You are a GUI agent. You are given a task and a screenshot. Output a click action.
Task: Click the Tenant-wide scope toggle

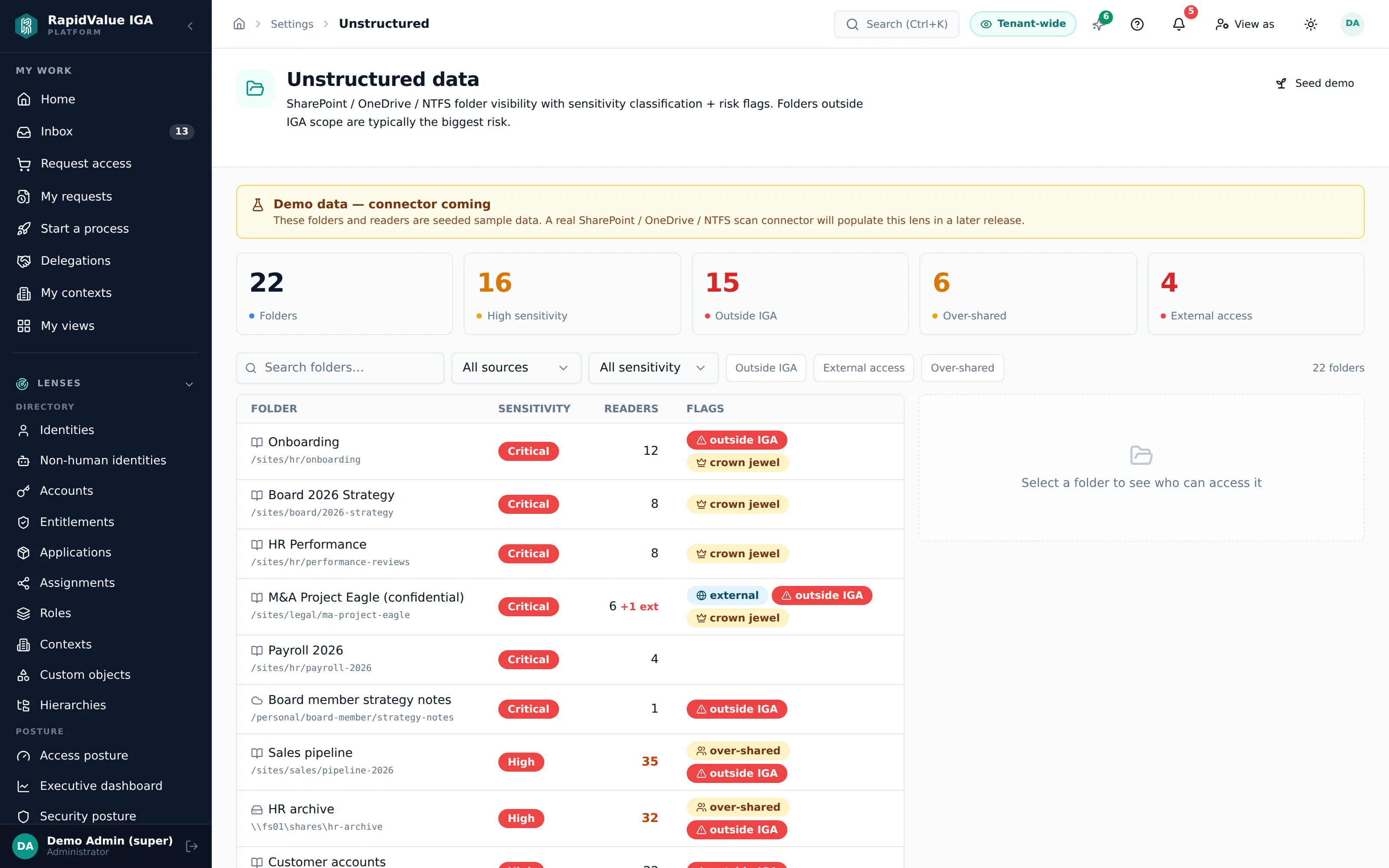pyautogui.click(x=1023, y=24)
